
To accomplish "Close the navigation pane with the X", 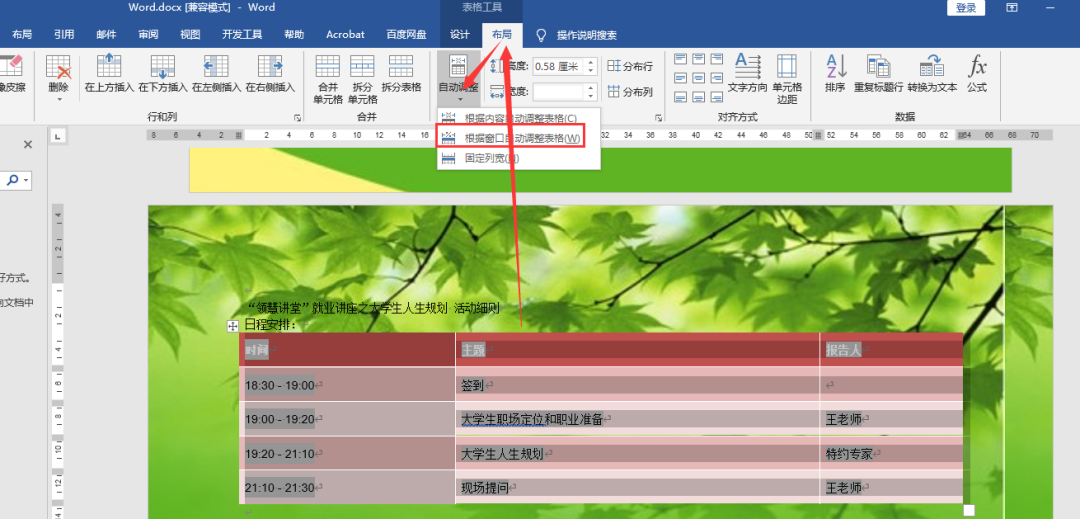I will tap(28, 145).
